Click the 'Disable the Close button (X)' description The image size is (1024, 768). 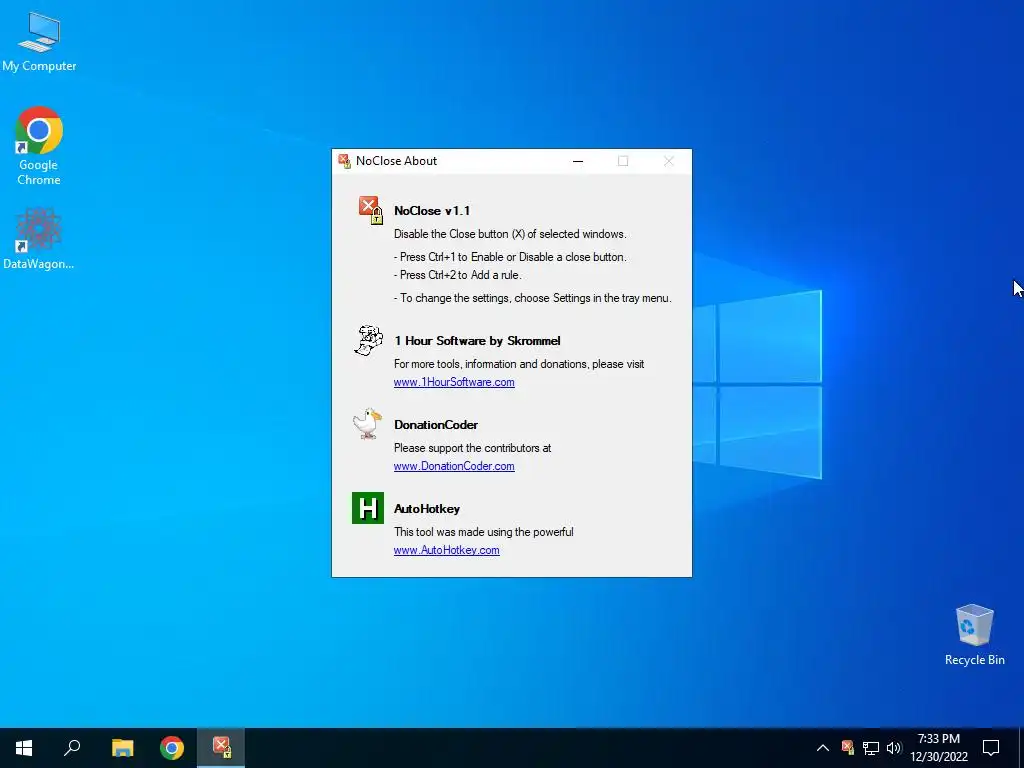[x=510, y=234]
